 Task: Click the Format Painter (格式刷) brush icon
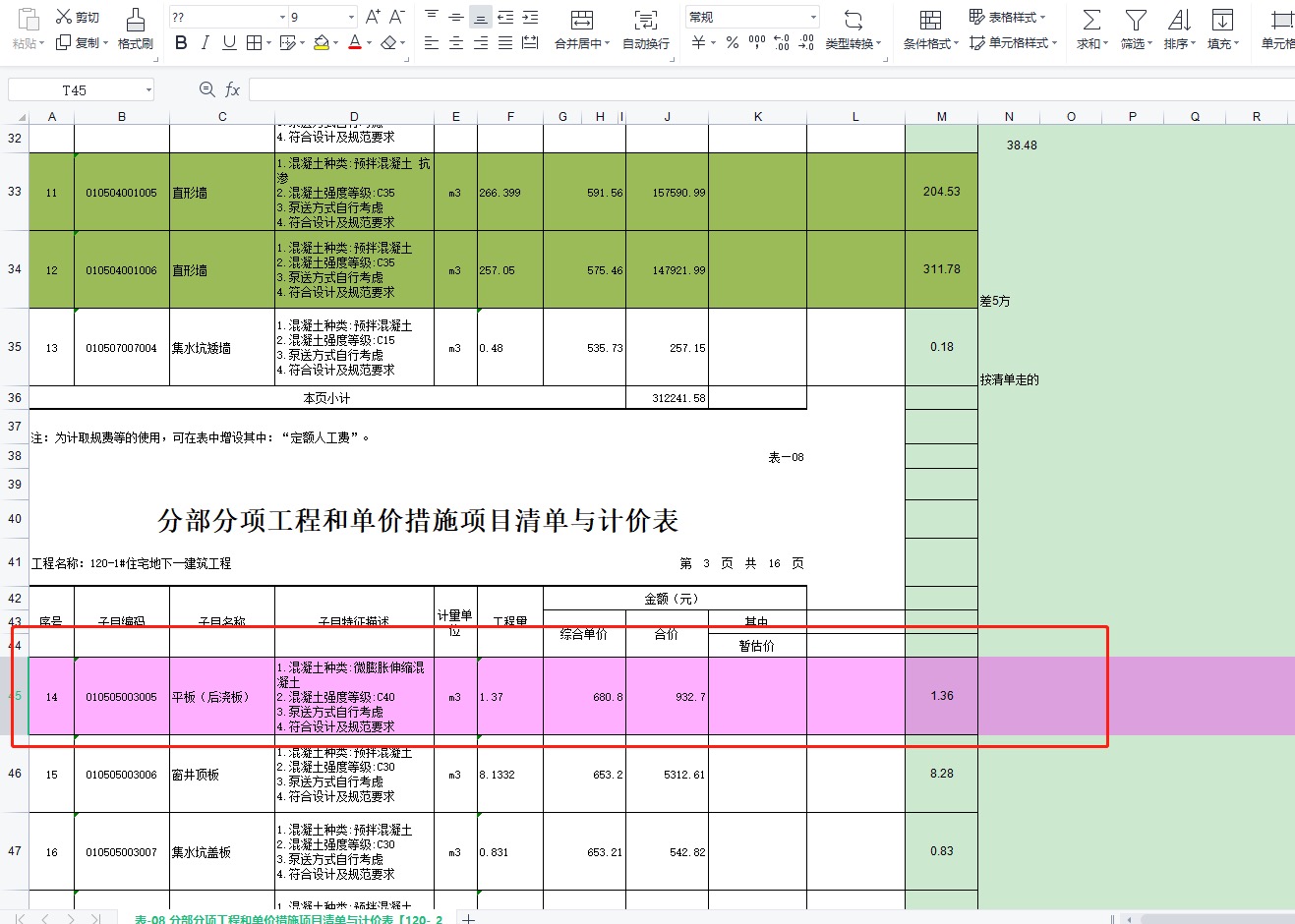click(136, 20)
